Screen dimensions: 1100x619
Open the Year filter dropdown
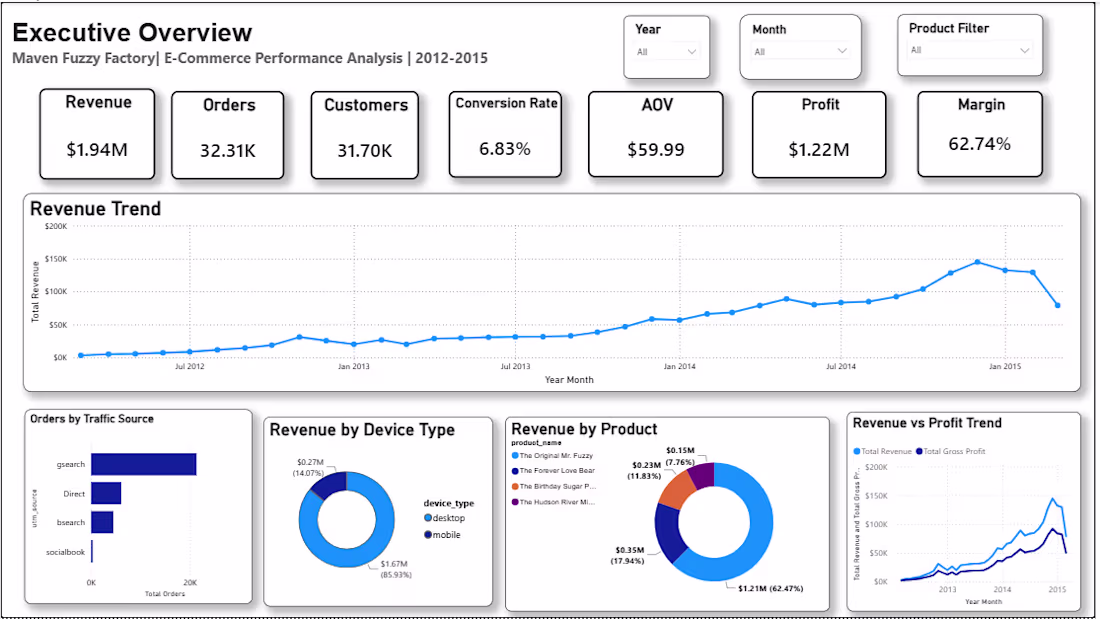(x=666, y=52)
